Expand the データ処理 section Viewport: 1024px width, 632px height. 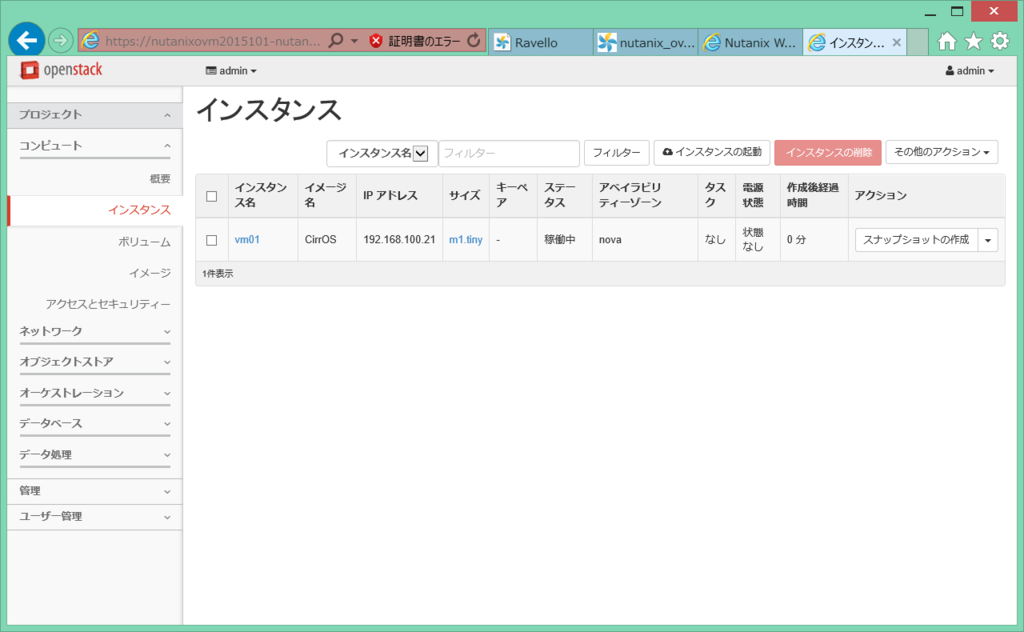pyautogui.click(x=95, y=454)
